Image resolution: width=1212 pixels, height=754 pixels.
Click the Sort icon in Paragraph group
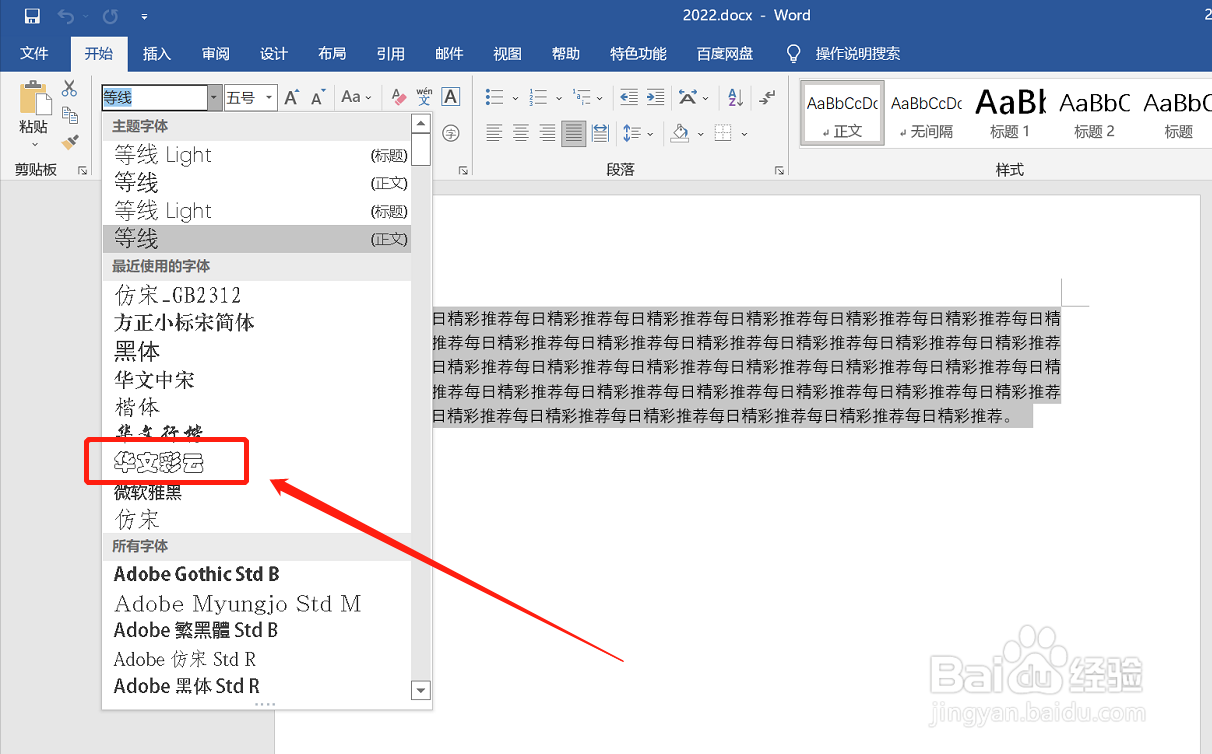coord(734,97)
